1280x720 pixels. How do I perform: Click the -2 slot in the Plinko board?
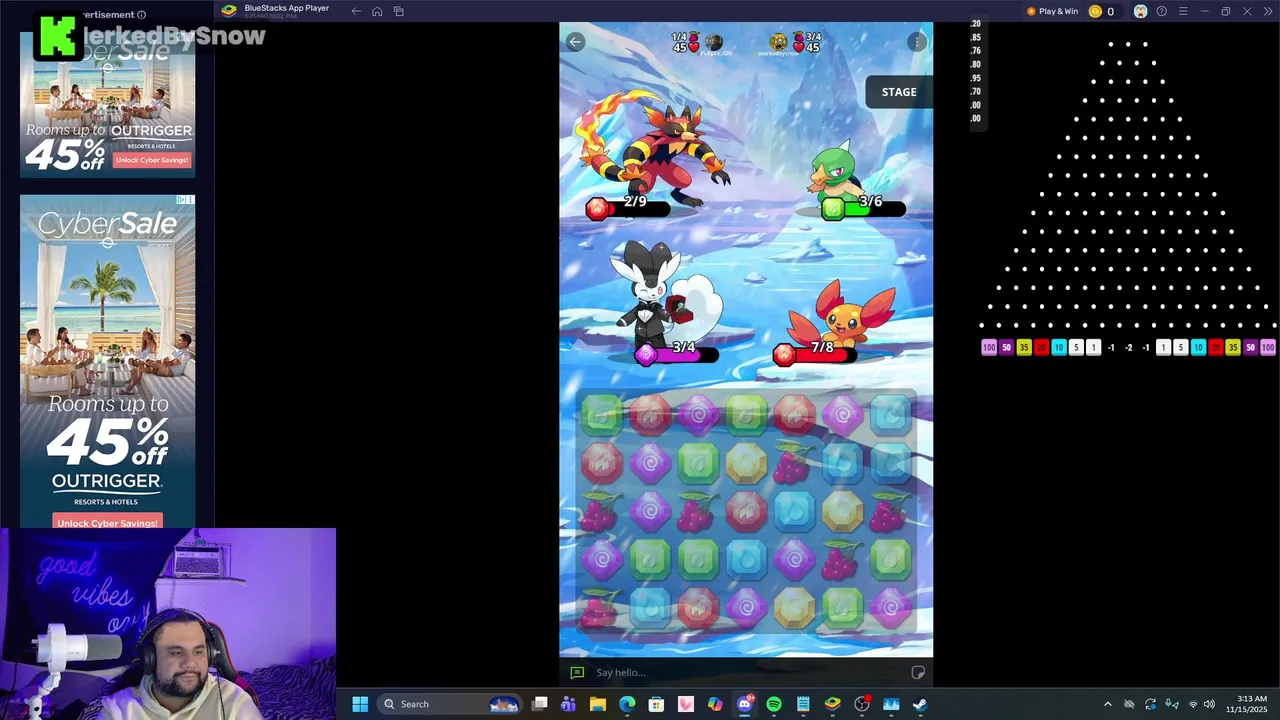pos(1128,347)
